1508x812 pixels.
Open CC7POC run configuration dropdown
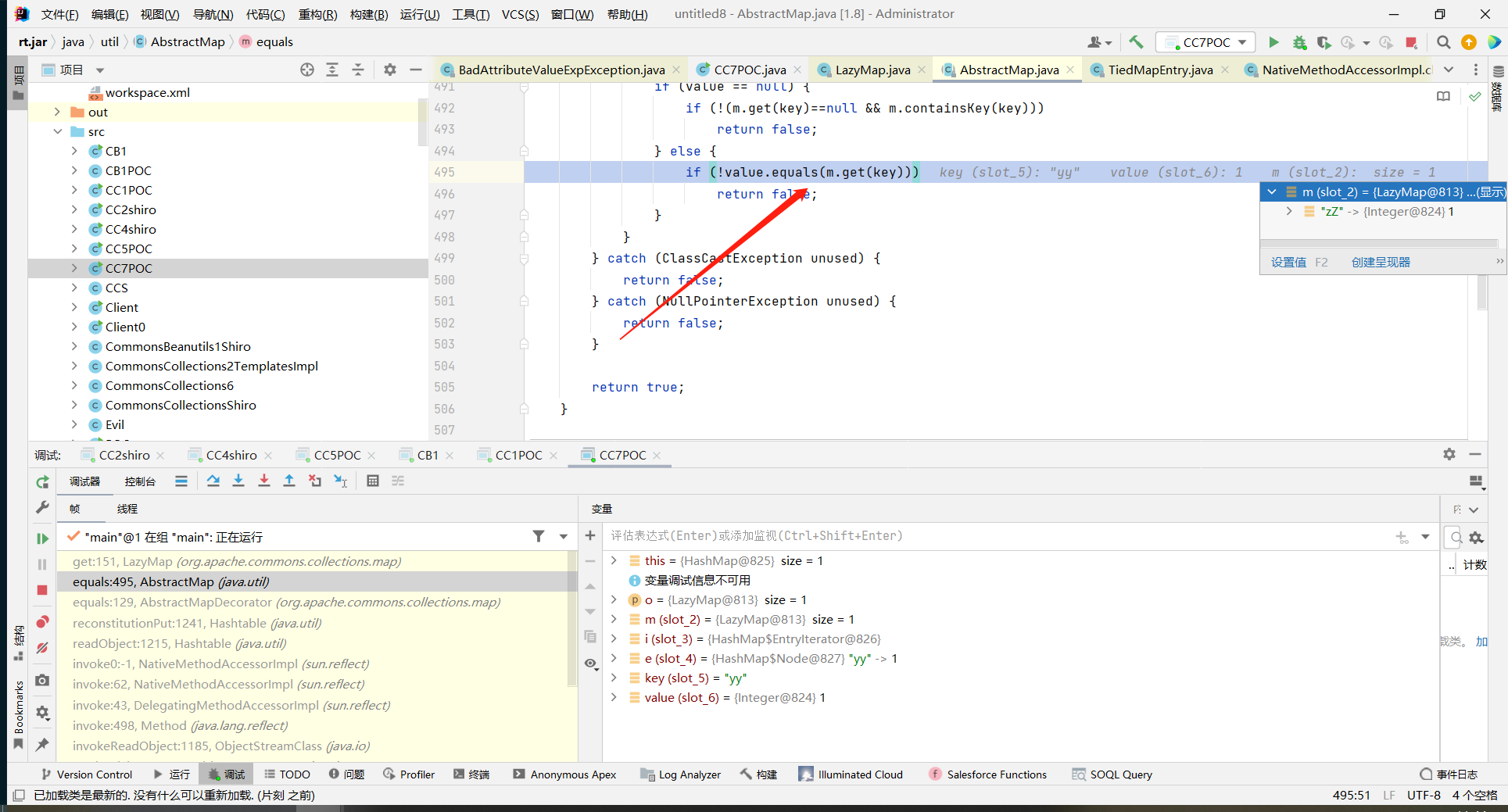[x=1205, y=42]
